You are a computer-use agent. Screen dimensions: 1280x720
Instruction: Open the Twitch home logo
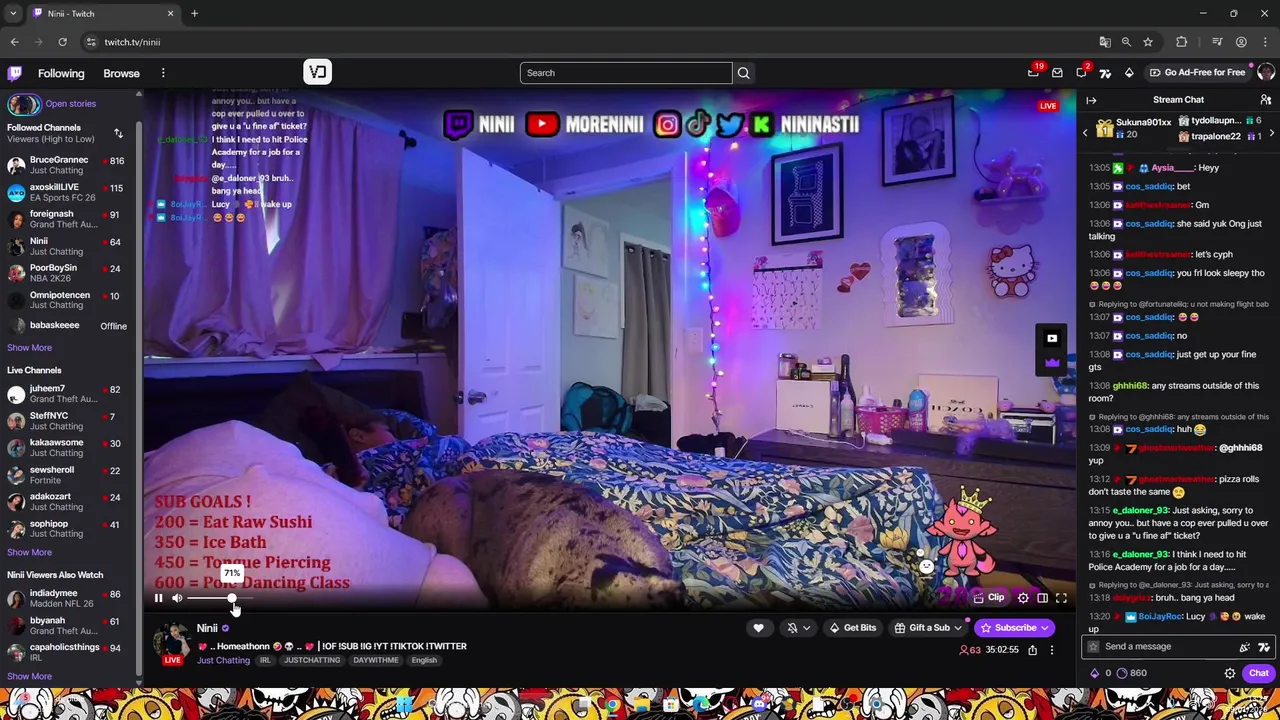pyautogui.click(x=15, y=73)
